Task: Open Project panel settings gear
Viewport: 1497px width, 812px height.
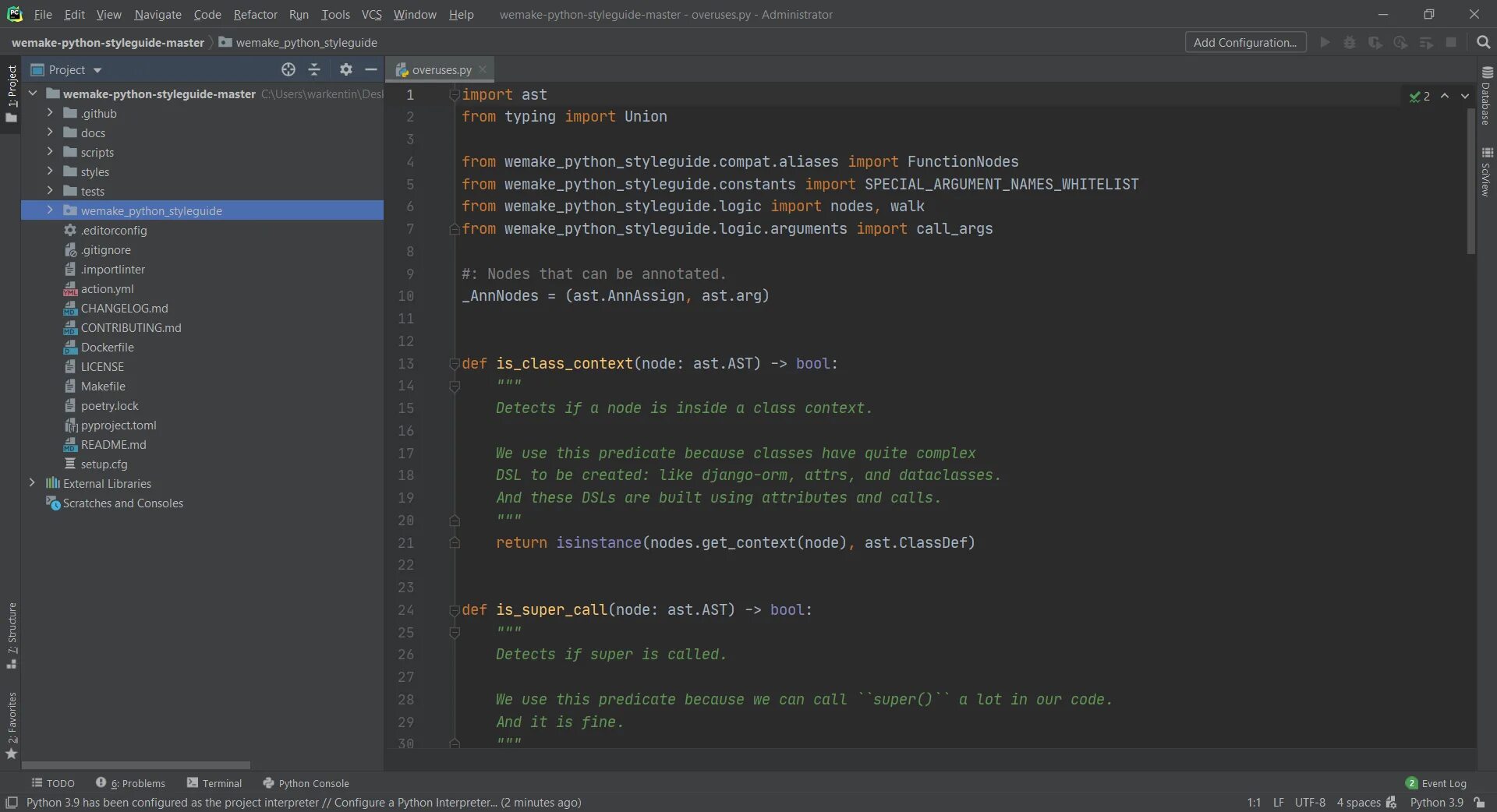Action: (x=346, y=69)
